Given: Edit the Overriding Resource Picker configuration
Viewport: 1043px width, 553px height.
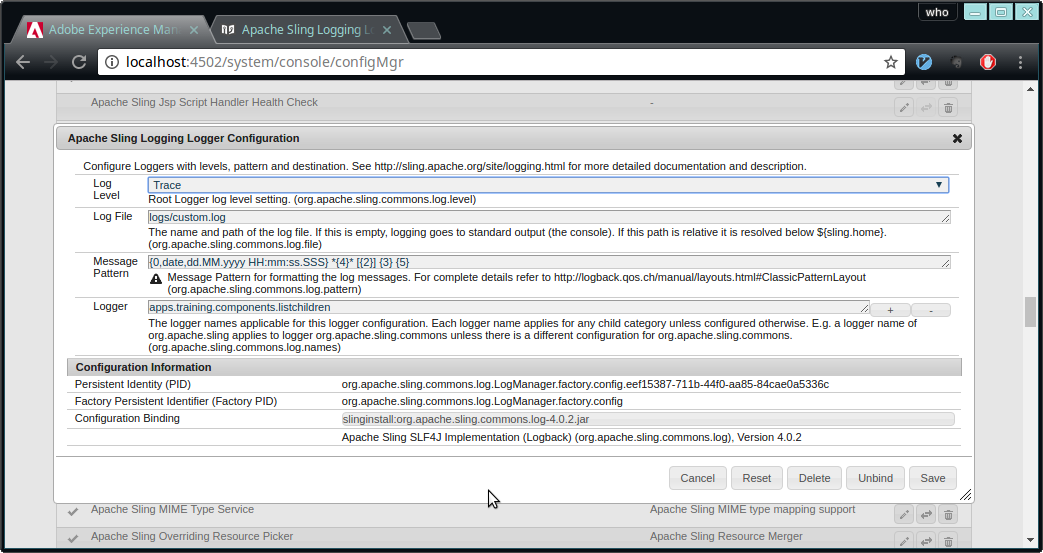Looking at the screenshot, I should (x=903, y=541).
